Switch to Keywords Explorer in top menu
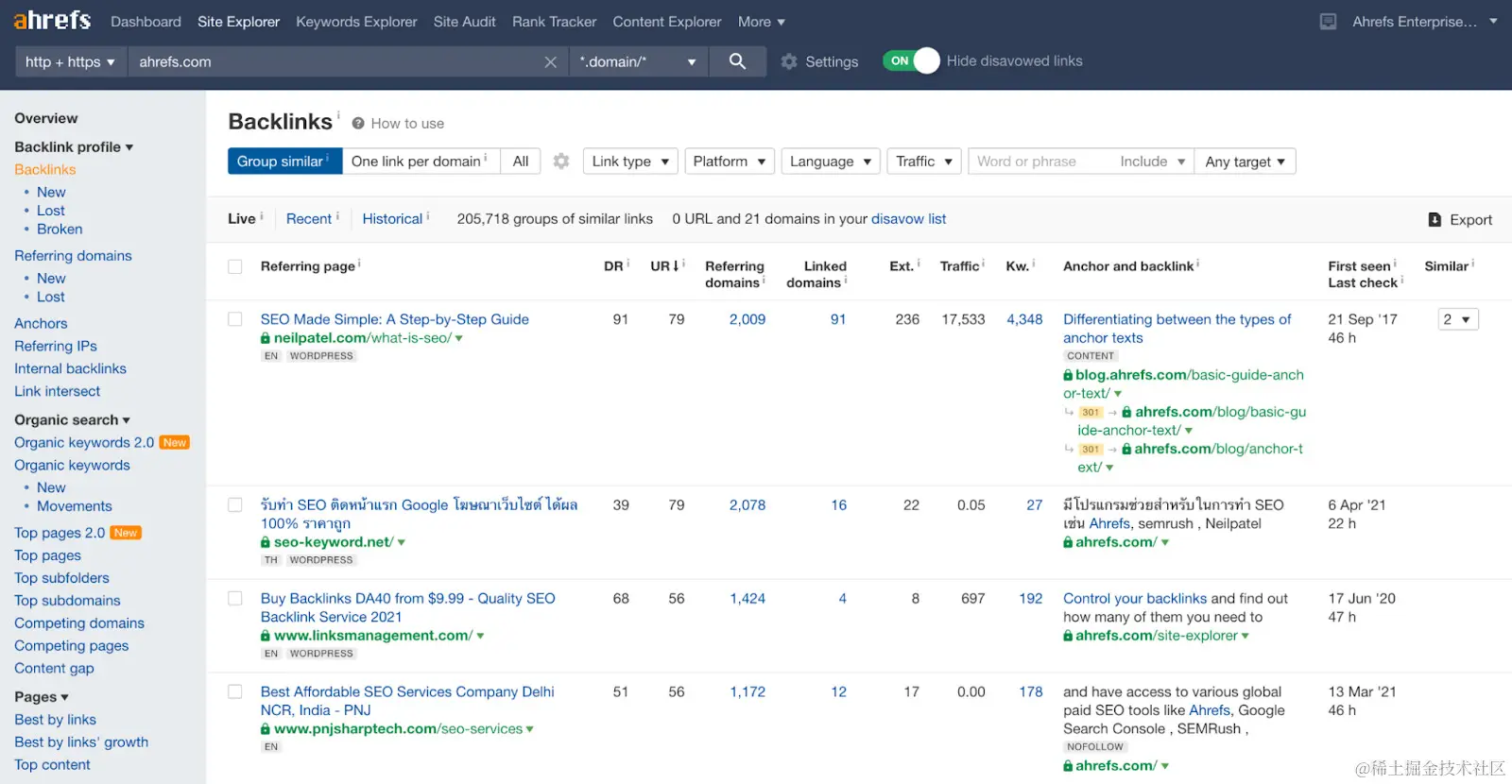Image resolution: width=1512 pixels, height=784 pixels. (x=356, y=22)
